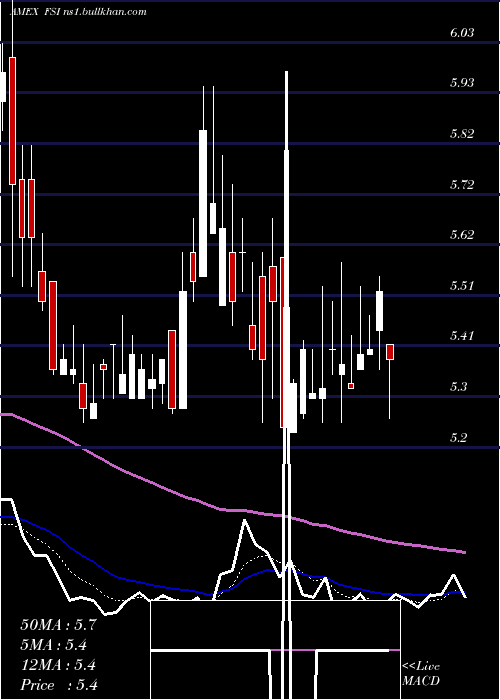This screenshot has width=500, height=700.
Task: Click the first tall red candle below 6.03
Action: pos(12,121)
